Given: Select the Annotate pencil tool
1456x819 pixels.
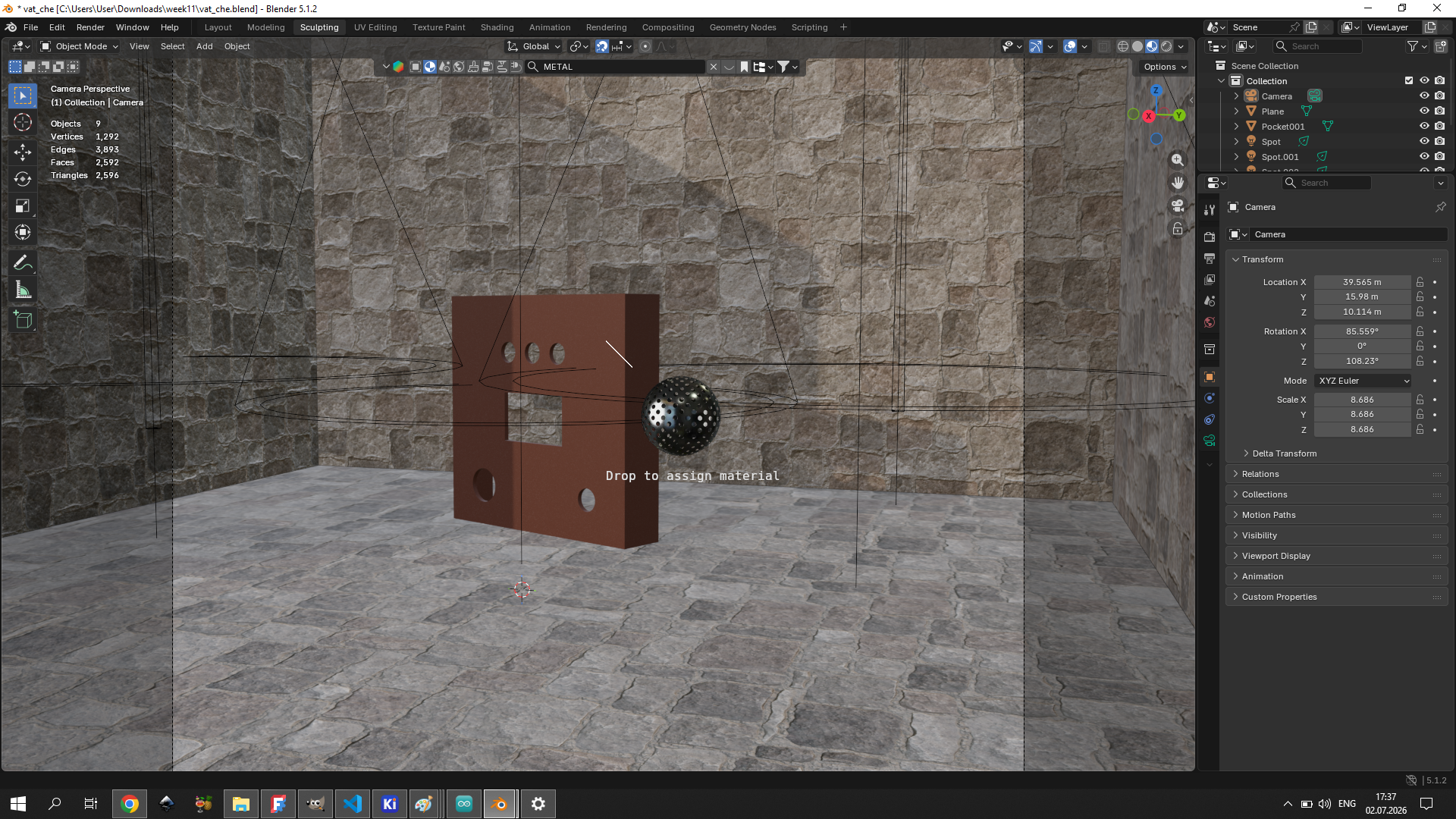Looking at the screenshot, I should coord(23,263).
